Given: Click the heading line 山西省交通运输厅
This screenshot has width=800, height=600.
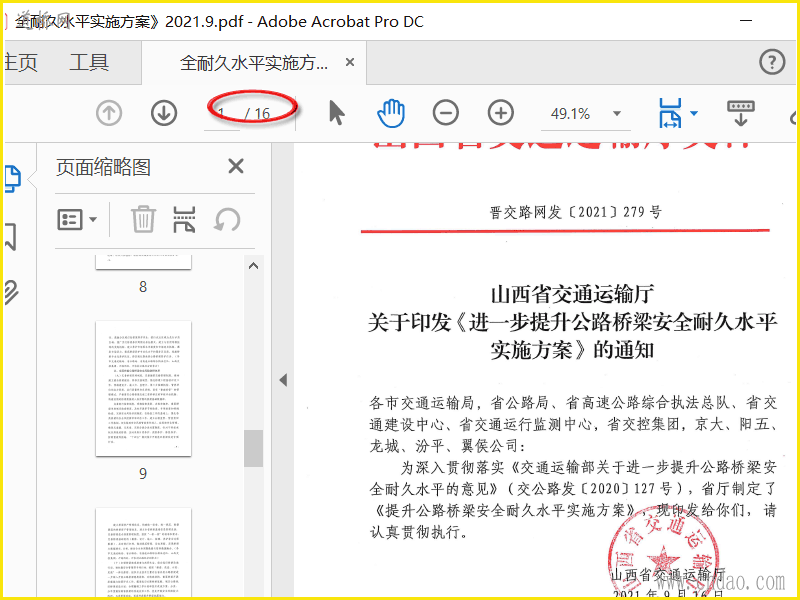Looking at the screenshot, I should (572, 294).
